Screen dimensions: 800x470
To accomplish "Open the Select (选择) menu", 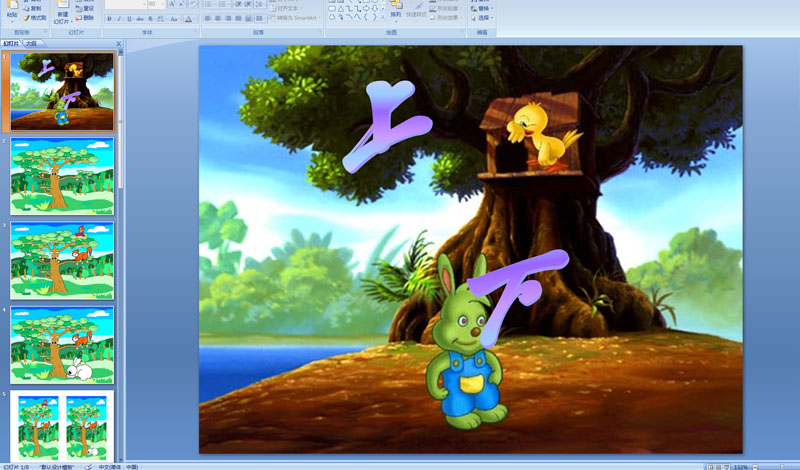I will click(x=481, y=17).
